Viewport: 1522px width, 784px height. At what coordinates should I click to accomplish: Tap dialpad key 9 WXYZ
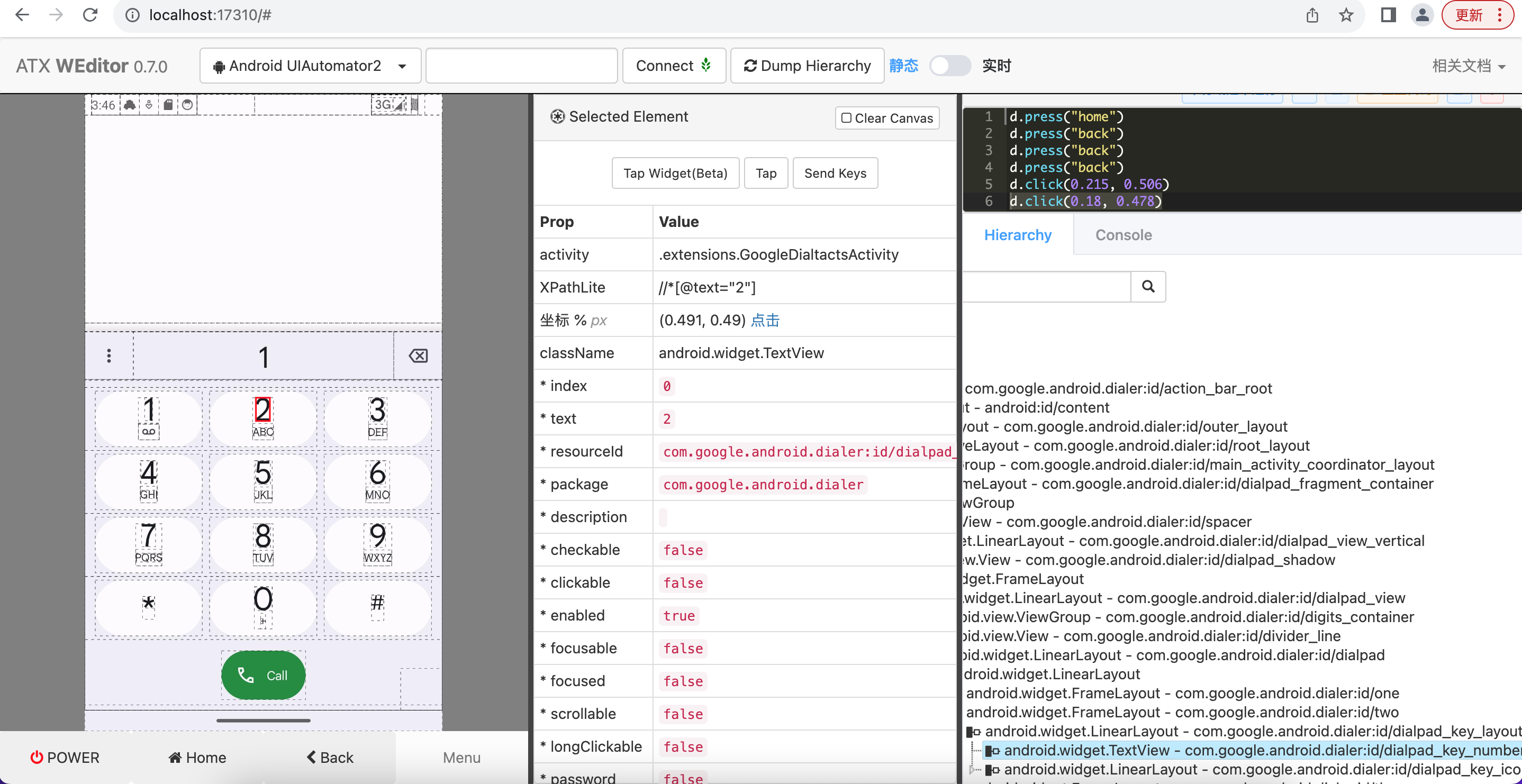[377, 545]
